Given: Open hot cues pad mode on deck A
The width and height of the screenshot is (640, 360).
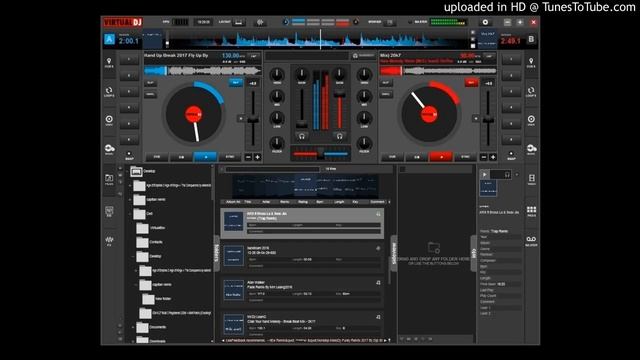Looking at the screenshot, I should point(109,62).
